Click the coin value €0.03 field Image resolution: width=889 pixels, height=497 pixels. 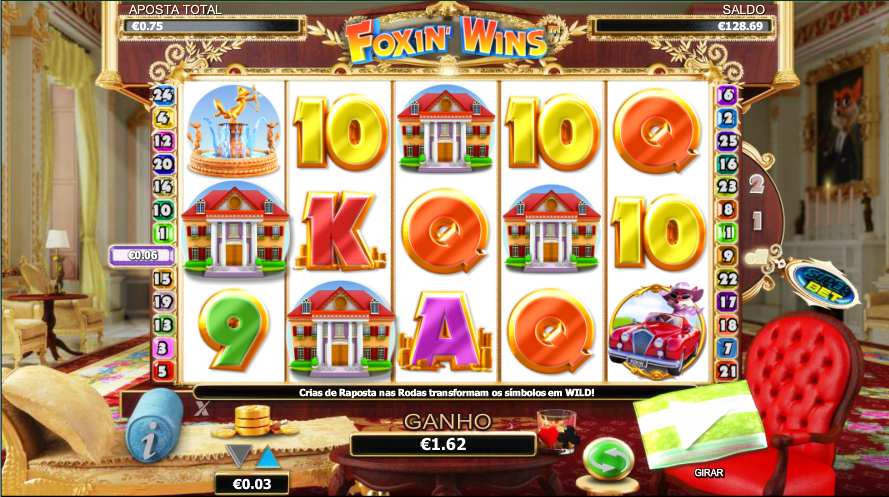point(252,484)
